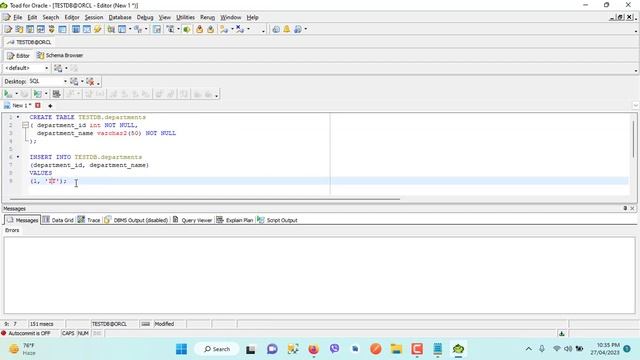640x360 pixels.
Task: Select the Messages output tab
Action: coord(22,220)
